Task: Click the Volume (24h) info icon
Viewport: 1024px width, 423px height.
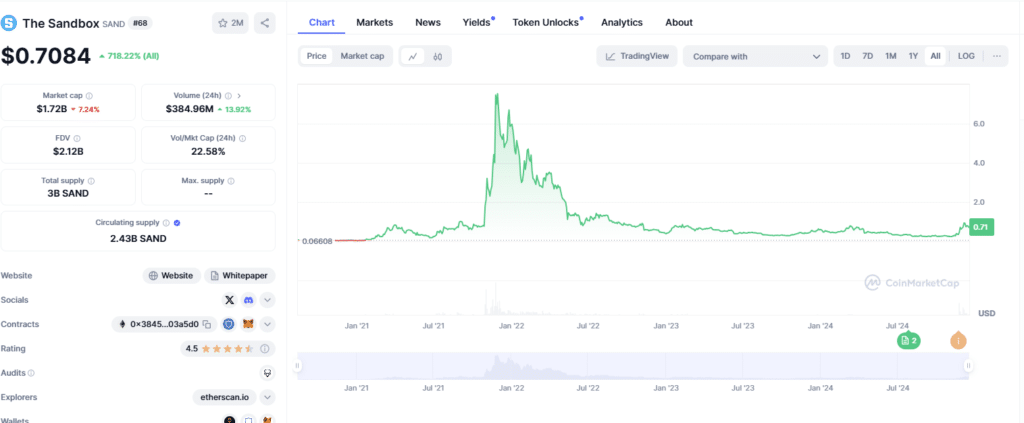Action: (x=228, y=95)
